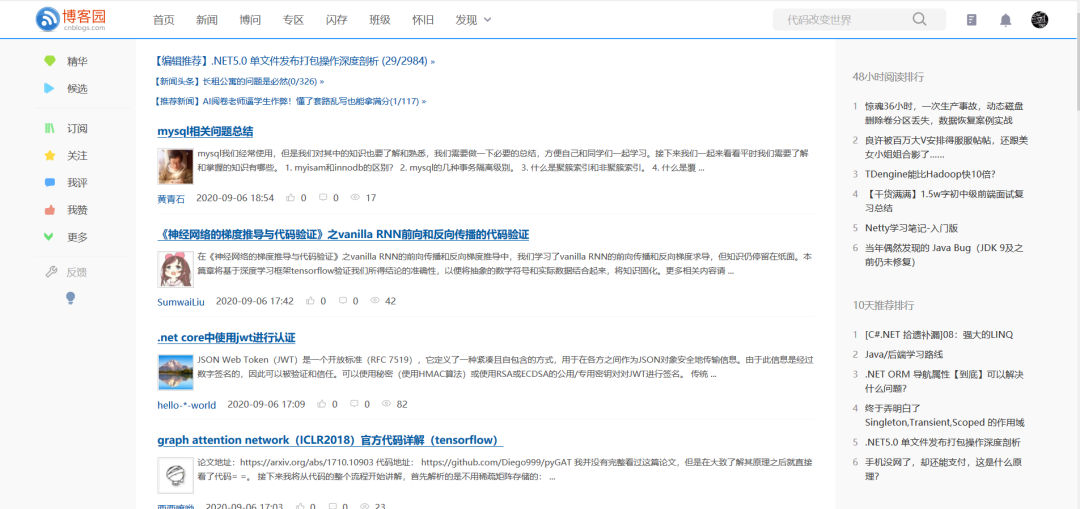Open author hello-*-world profile link

coord(187,405)
